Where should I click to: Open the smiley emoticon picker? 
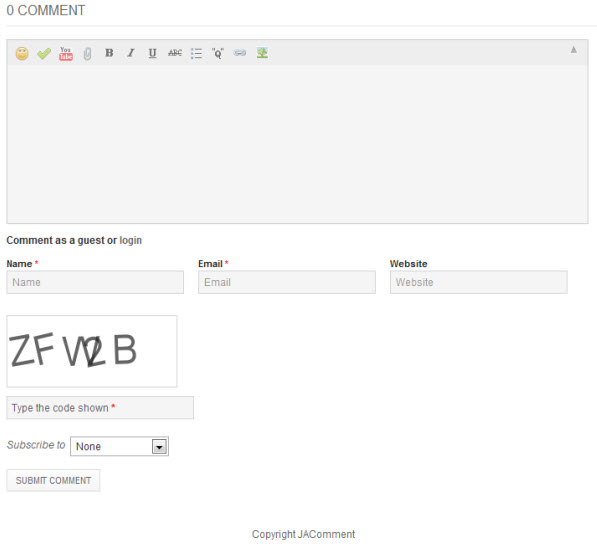coord(22,53)
